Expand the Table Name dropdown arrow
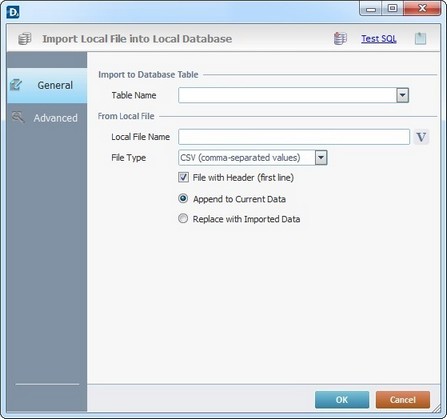This screenshot has width=447, height=419. pos(403,95)
